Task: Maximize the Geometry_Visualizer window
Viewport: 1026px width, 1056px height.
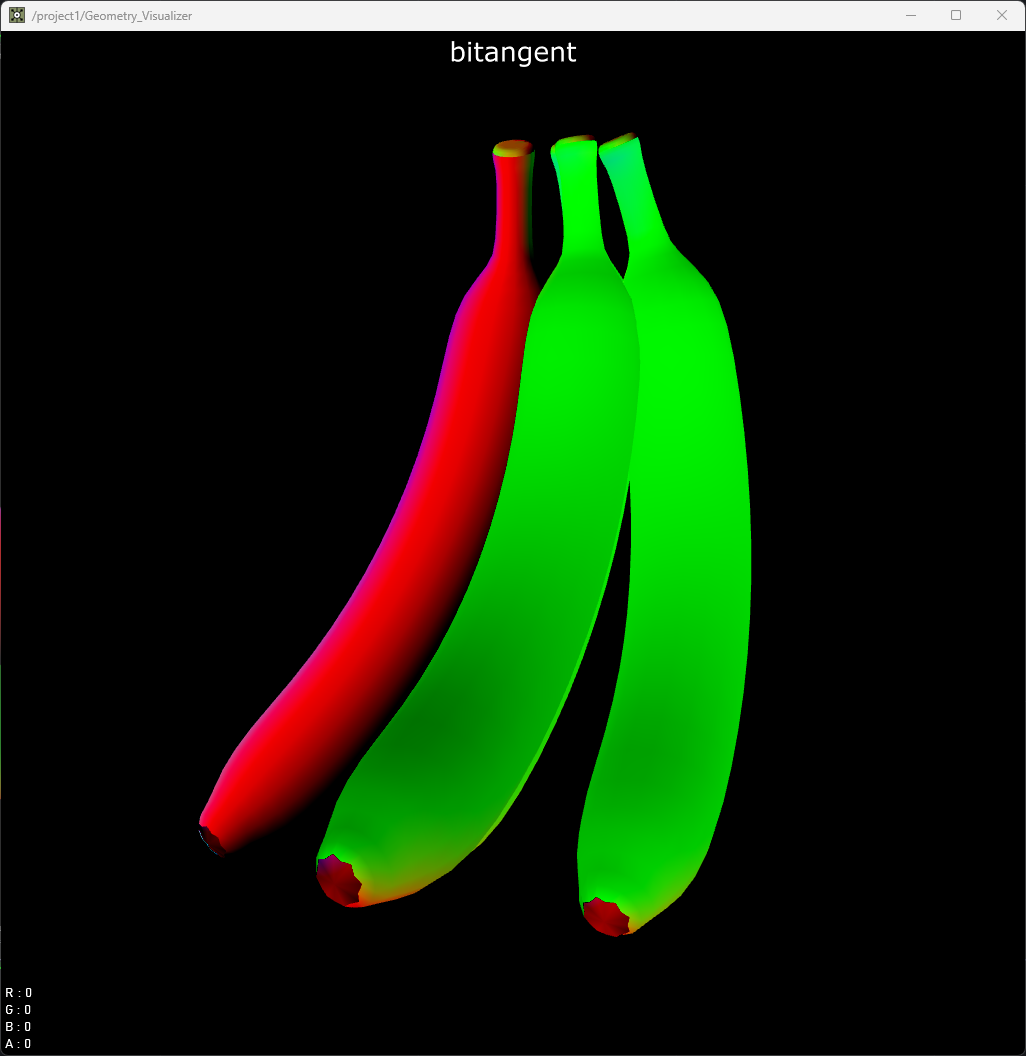Action: click(x=956, y=15)
